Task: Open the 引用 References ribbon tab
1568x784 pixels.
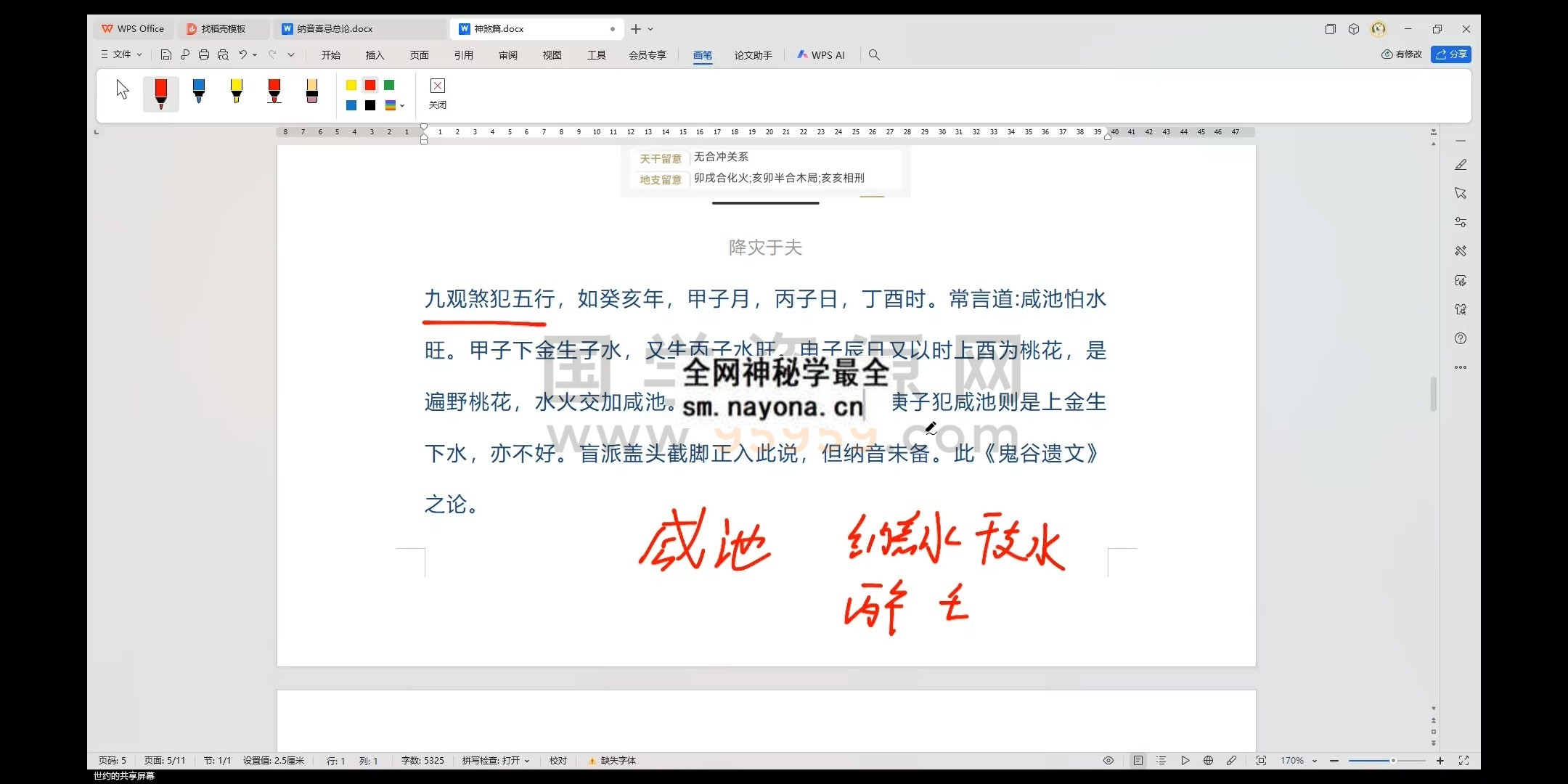Action: point(464,55)
